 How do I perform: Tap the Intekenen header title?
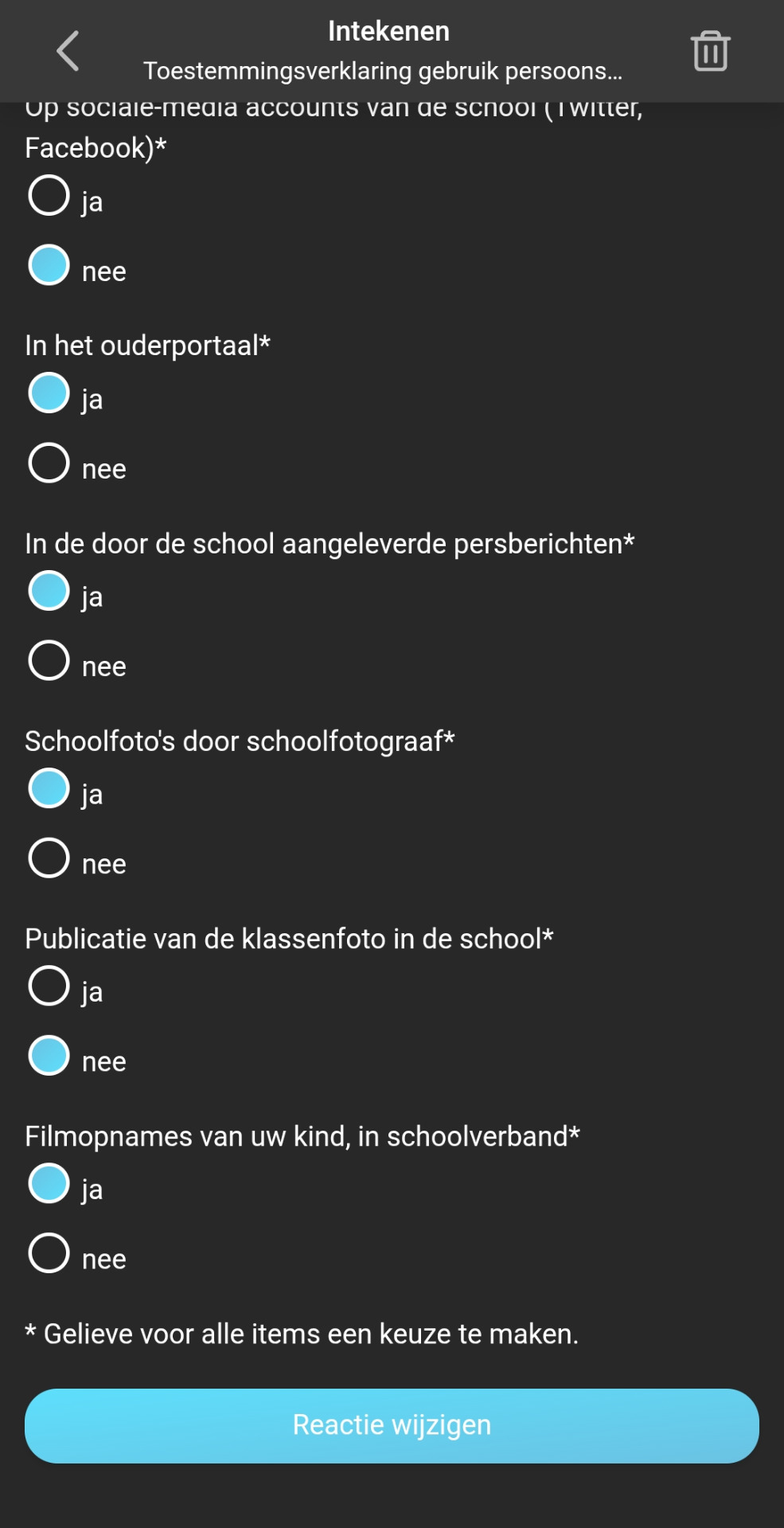[388, 31]
